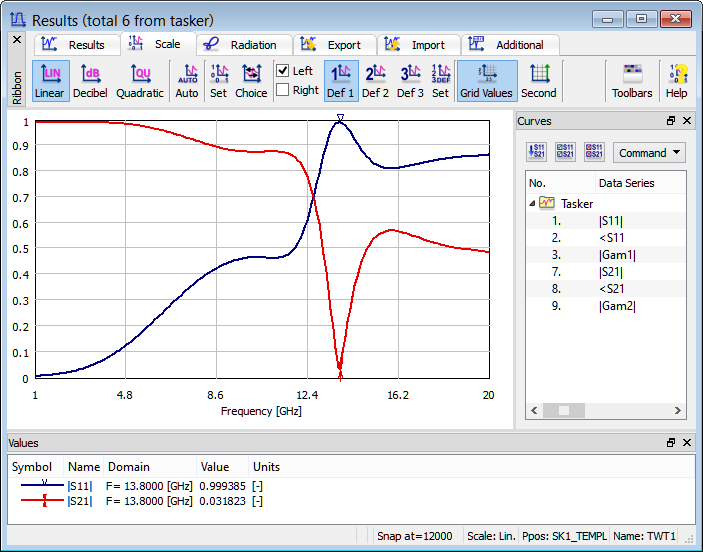Select the Linear scale icon
703x552 pixels.
pyautogui.click(x=49, y=73)
